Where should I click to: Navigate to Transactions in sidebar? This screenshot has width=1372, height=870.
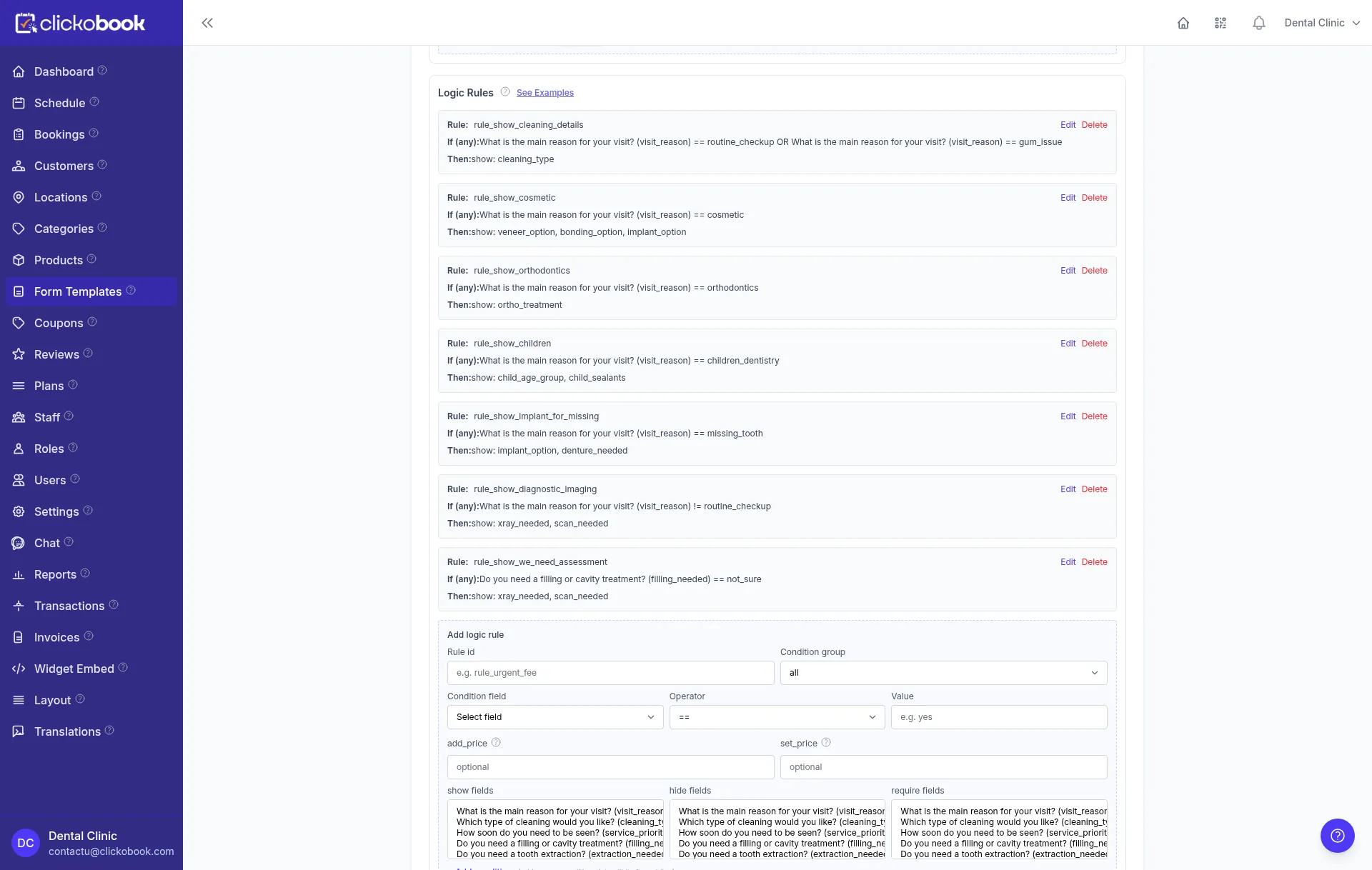coord(69,606)
